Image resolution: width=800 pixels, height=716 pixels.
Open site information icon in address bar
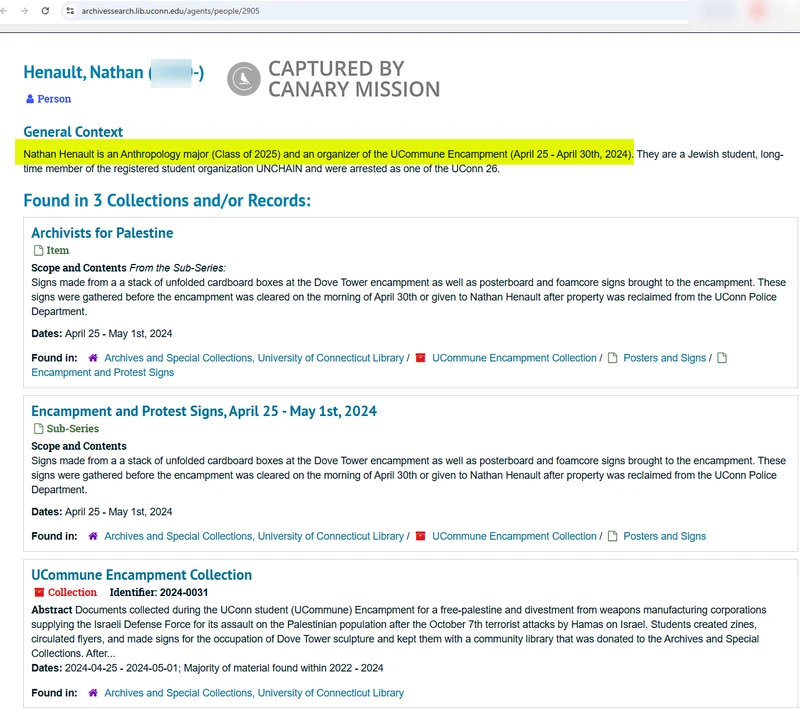(70, 11)
